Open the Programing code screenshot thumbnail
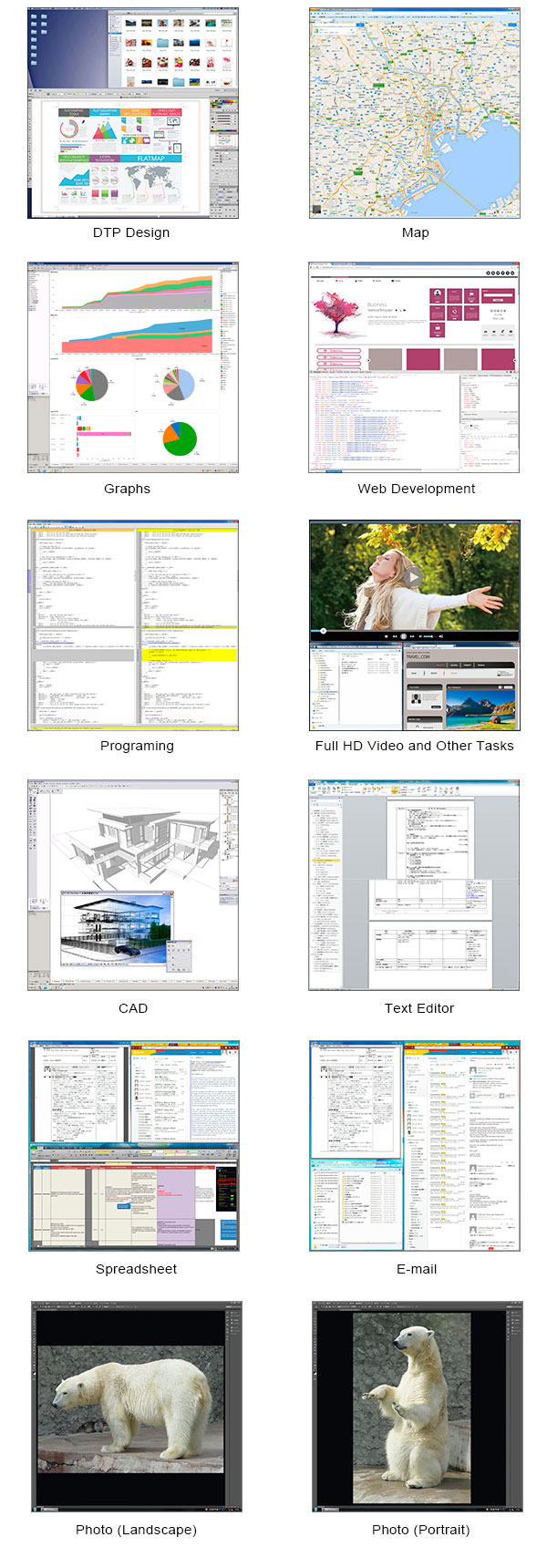 coord(133,625)
